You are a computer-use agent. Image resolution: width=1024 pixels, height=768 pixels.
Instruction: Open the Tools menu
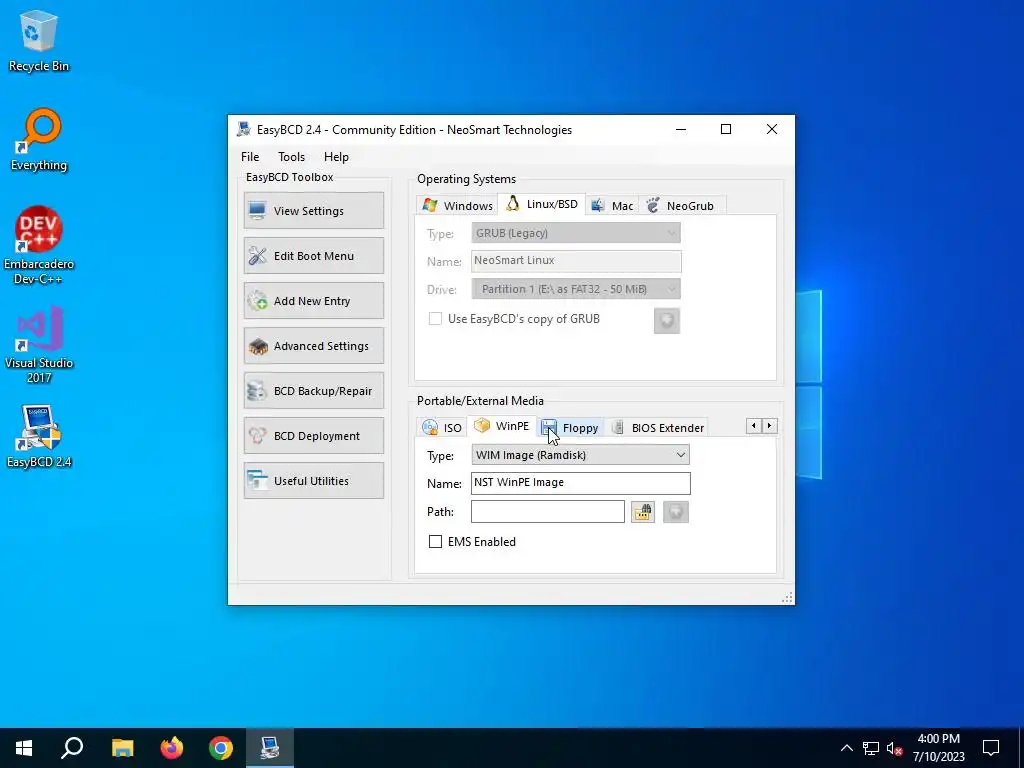coord(291,157)
